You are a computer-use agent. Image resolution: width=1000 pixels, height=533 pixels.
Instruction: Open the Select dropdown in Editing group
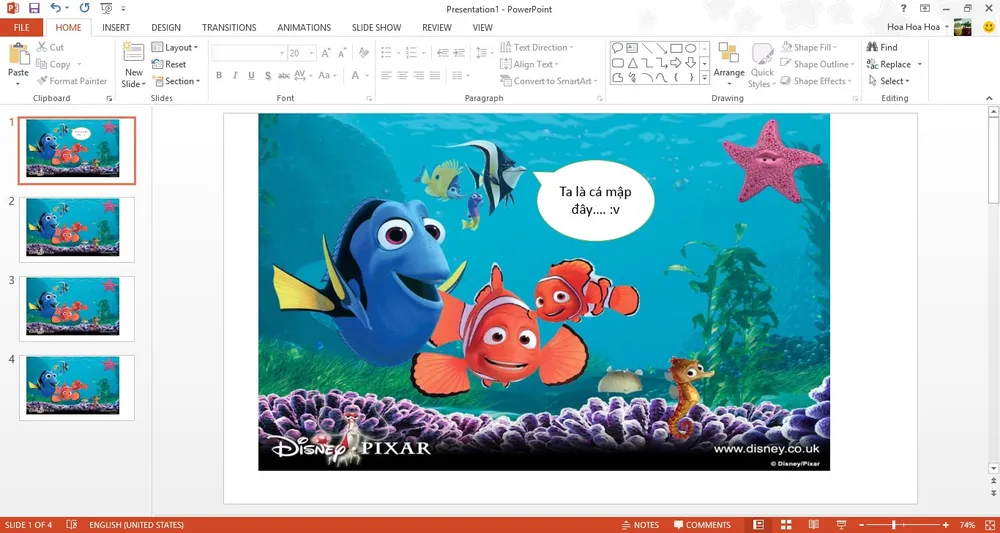(x=889, y=81)
